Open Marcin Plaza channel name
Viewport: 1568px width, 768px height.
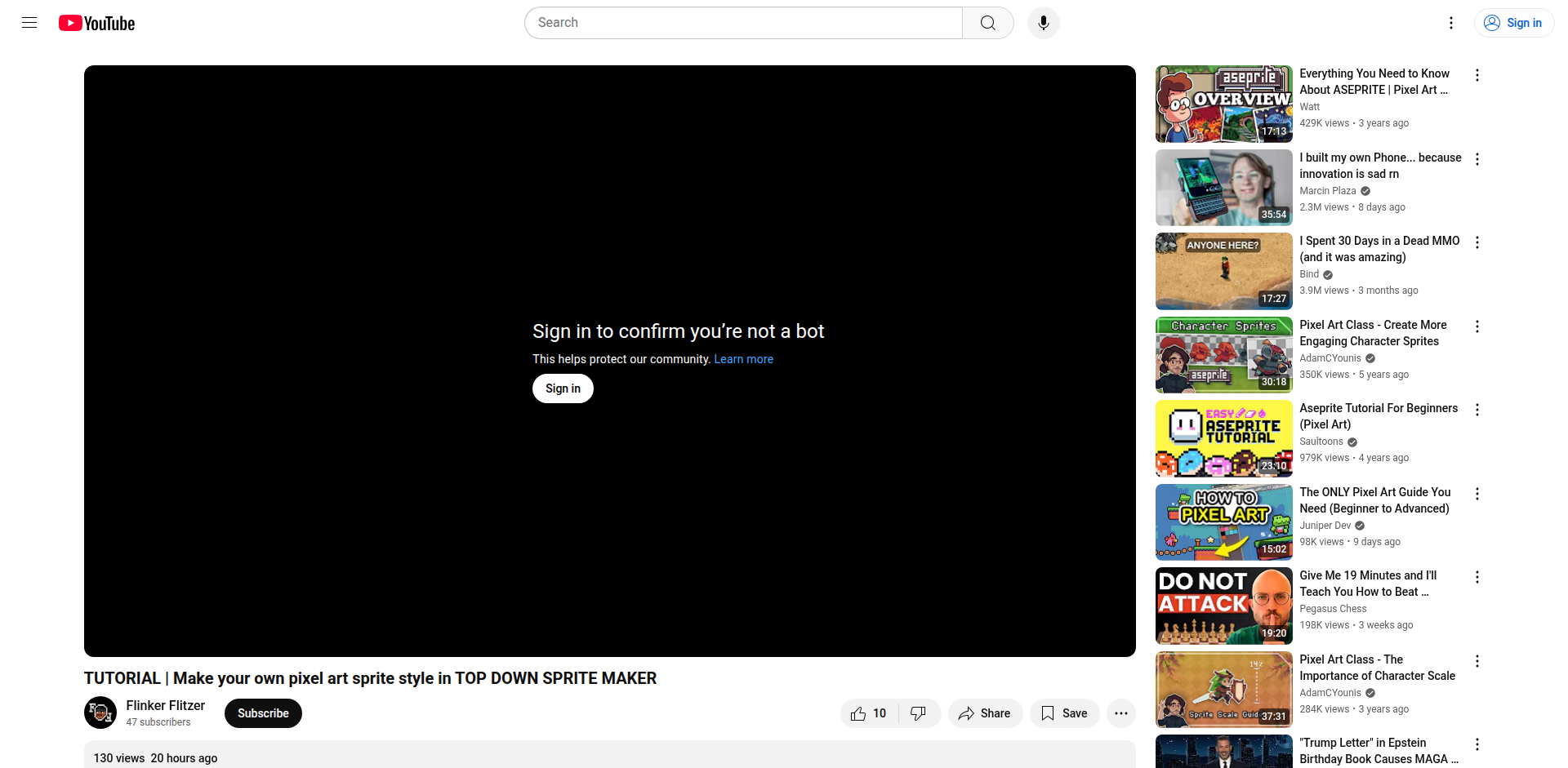tap(1327, 191)
